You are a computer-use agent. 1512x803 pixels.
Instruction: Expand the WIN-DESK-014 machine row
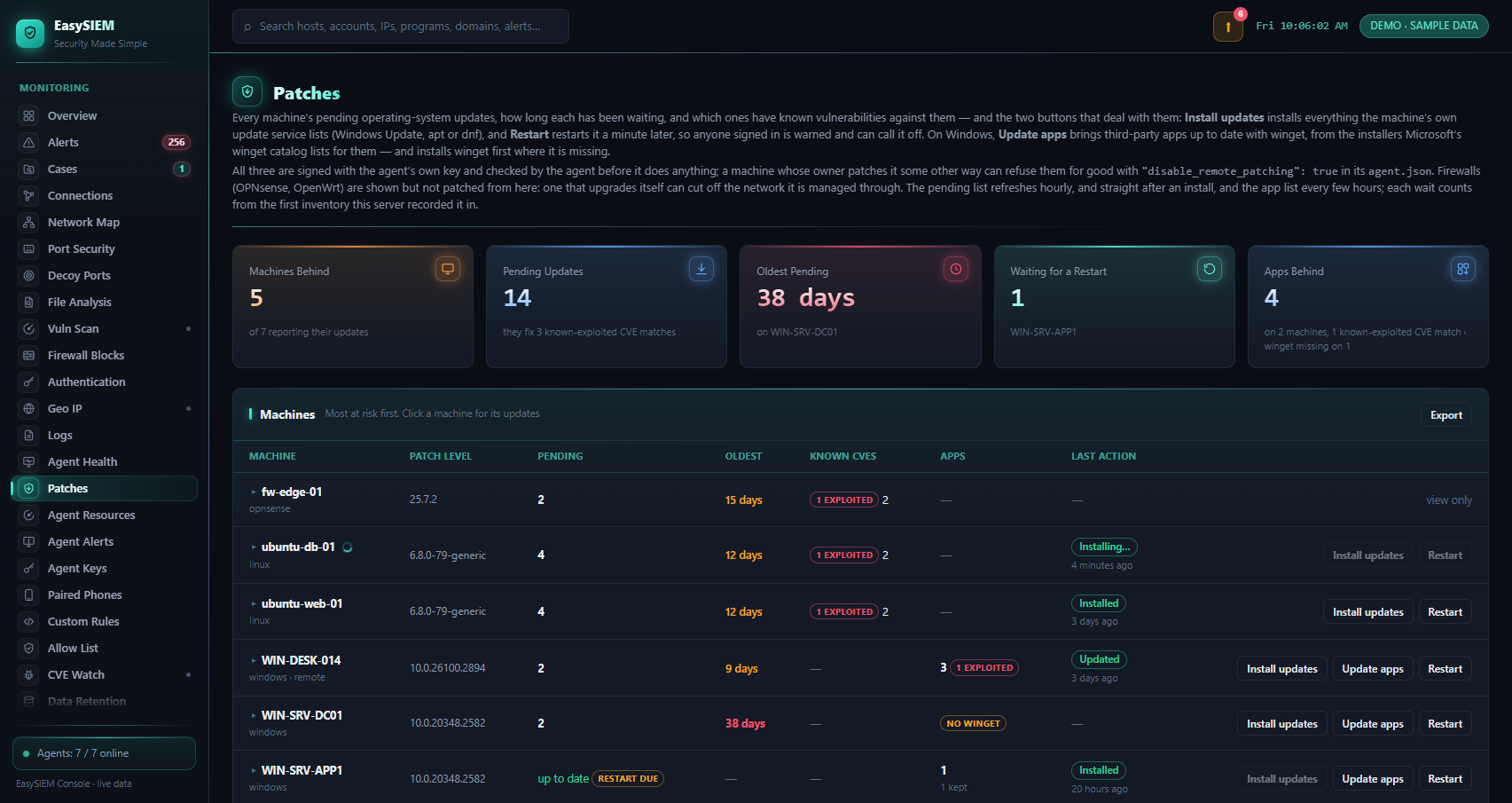(254, 661)
